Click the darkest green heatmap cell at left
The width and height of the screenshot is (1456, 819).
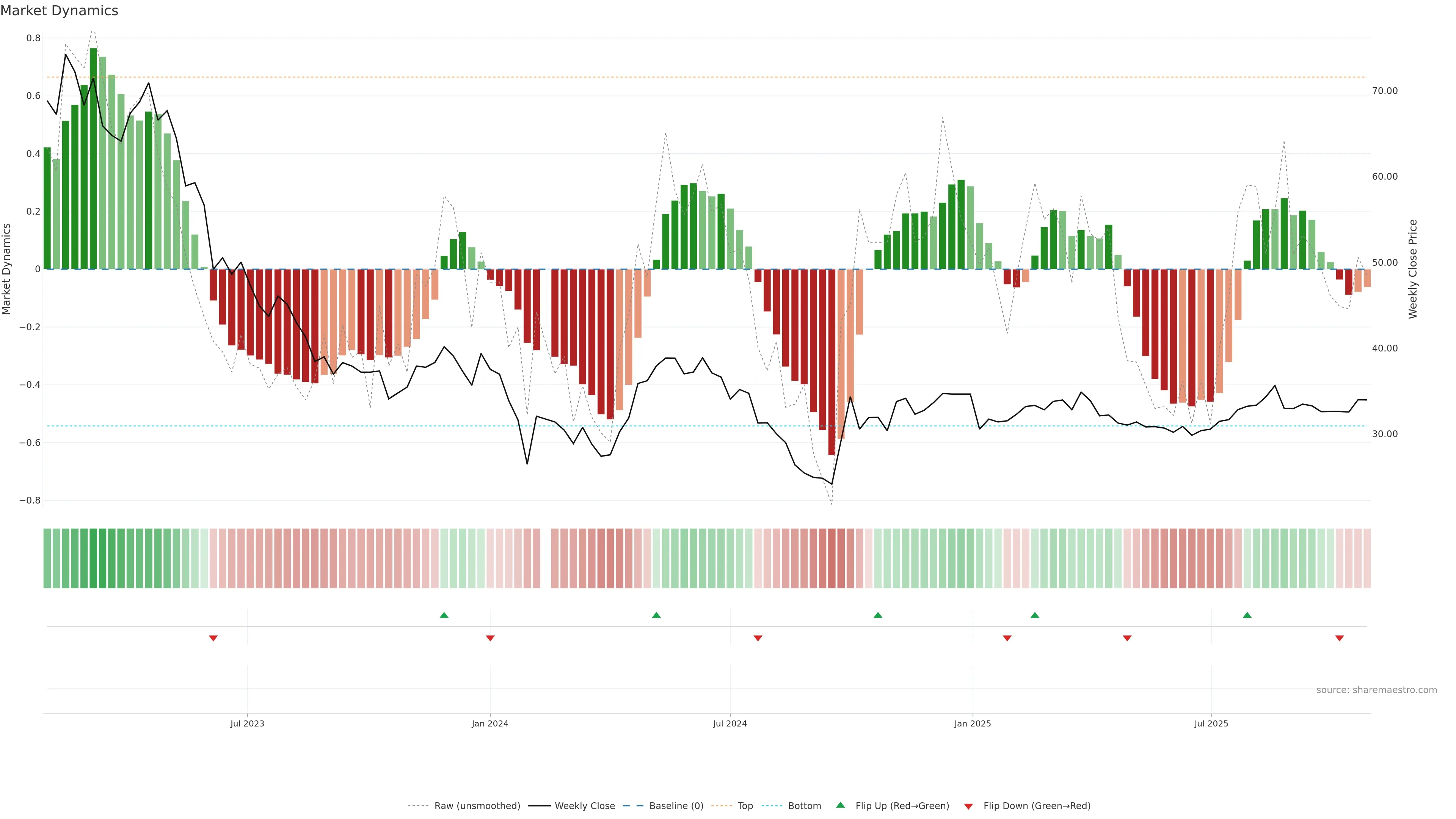click(x=93, y=559)
